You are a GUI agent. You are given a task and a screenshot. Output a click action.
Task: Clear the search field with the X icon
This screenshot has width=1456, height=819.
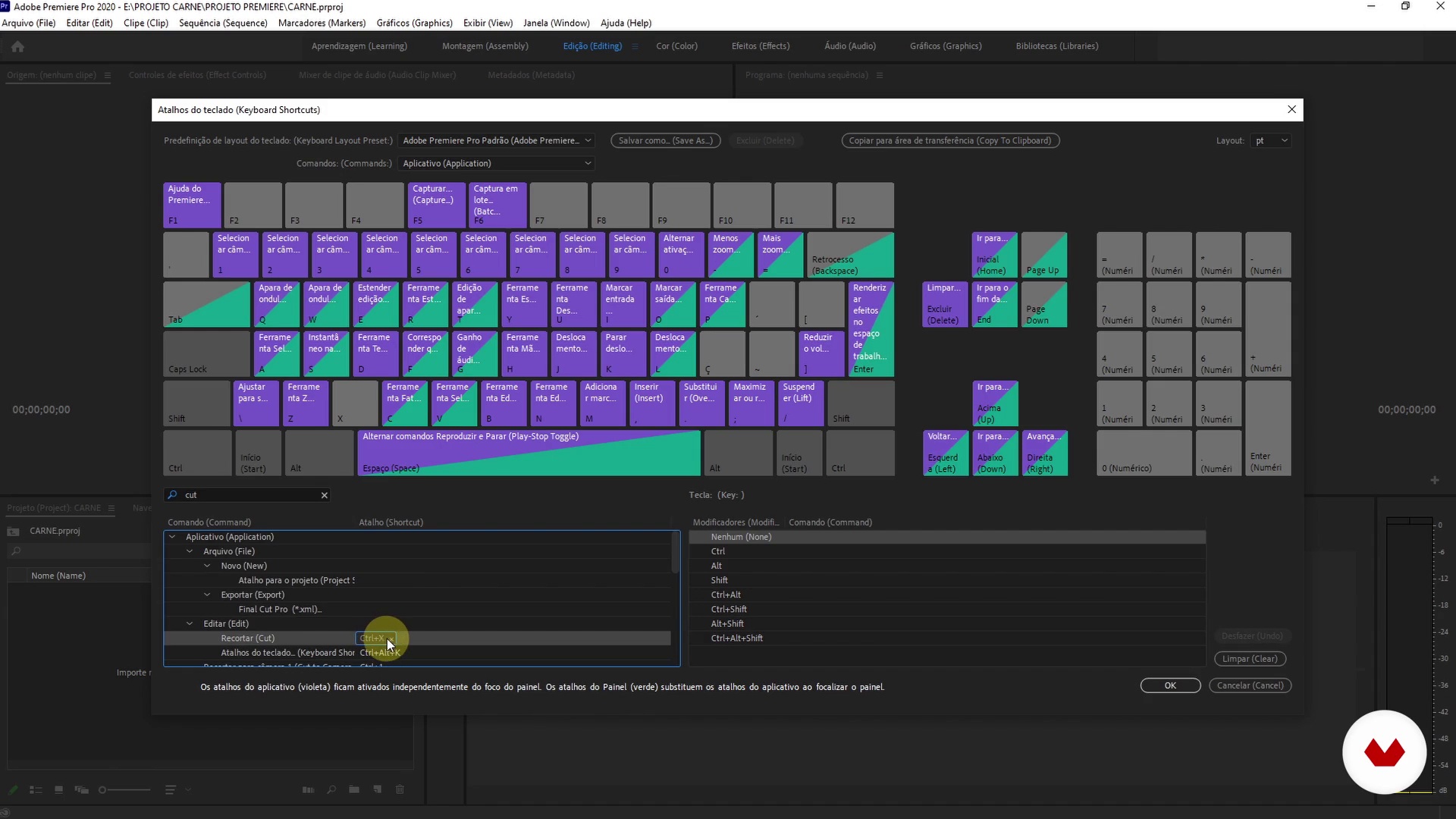[x=325, y=495]
